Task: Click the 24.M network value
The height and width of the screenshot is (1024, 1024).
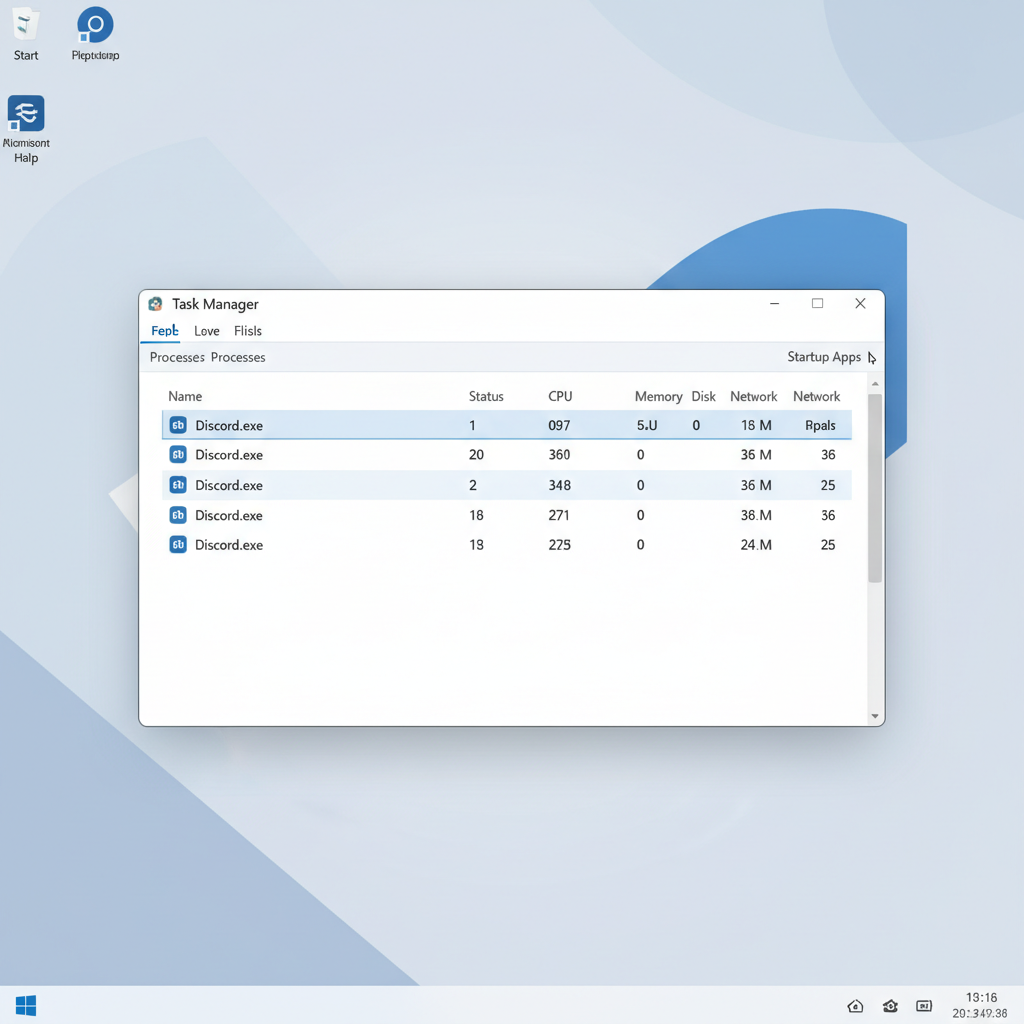Action: tap(756, 544)
